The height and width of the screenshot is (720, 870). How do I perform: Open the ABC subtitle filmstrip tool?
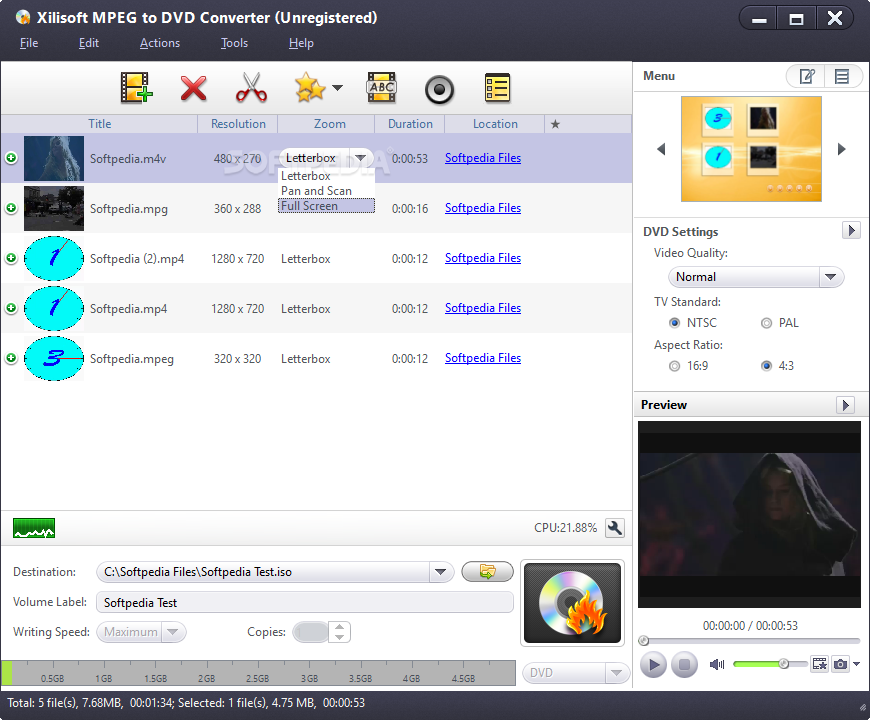pyautogui.click(x=382, y=88)
